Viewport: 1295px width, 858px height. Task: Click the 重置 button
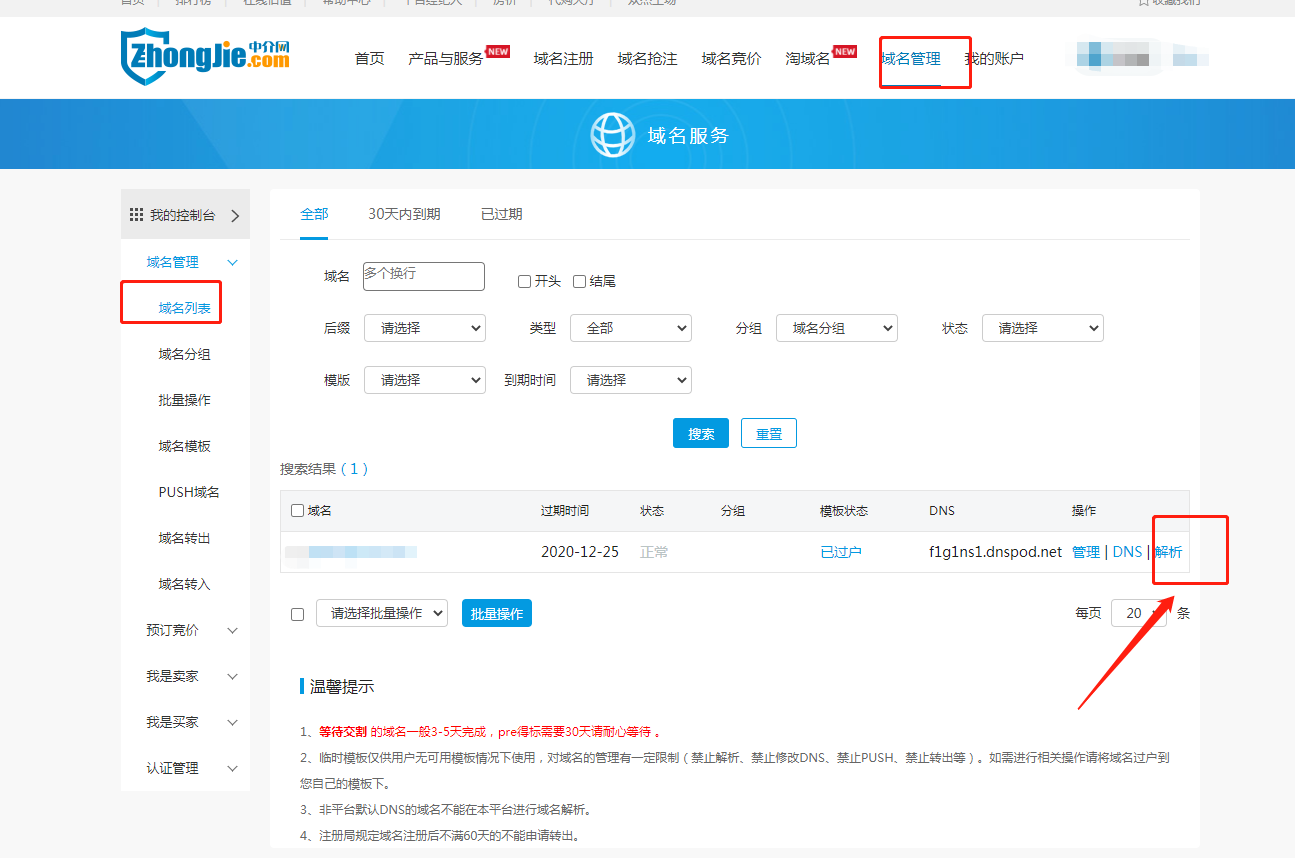click(x=768, y=434)
